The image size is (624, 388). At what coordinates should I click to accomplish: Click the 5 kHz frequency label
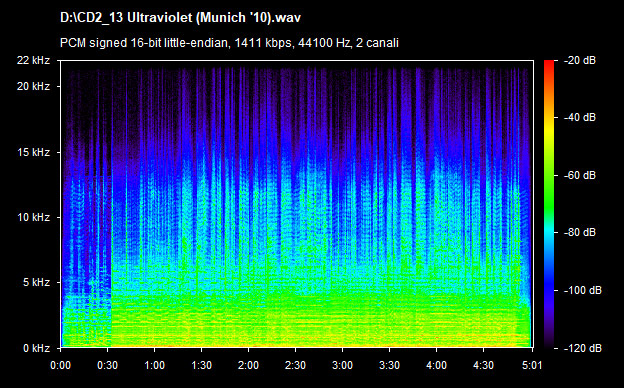(36, 283)
